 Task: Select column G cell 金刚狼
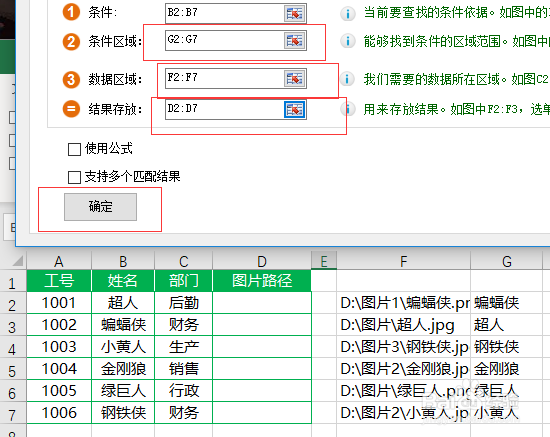tap(507, 369)
